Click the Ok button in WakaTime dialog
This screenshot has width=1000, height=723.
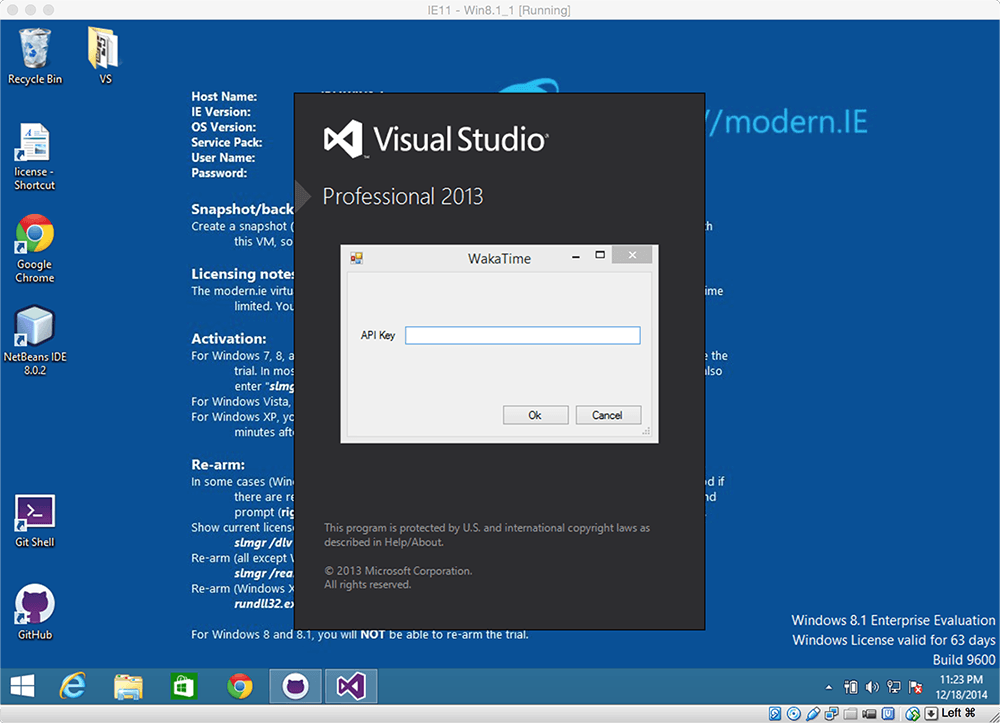click(534, 415)
